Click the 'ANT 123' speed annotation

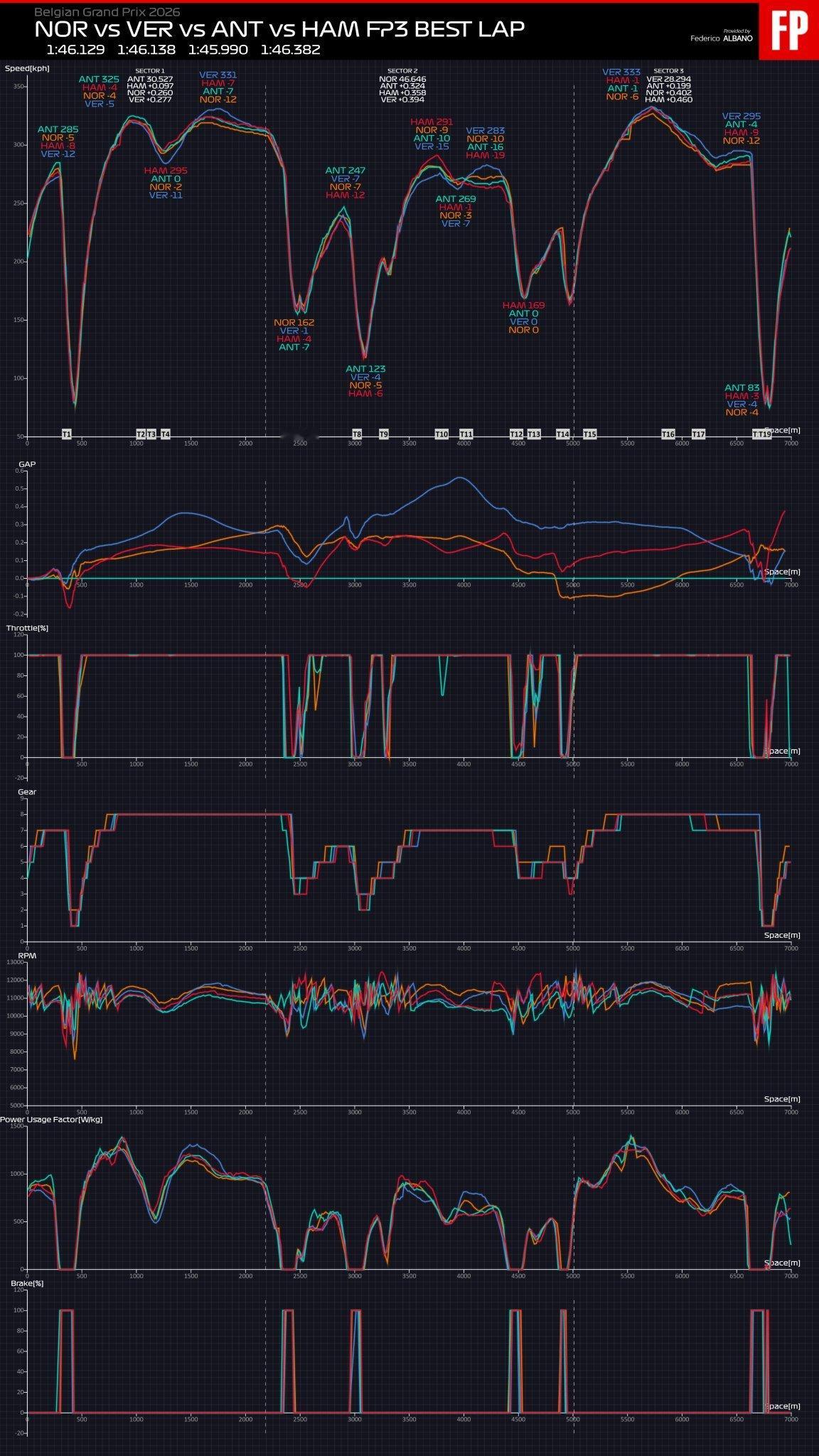click(x=365, y=369)
